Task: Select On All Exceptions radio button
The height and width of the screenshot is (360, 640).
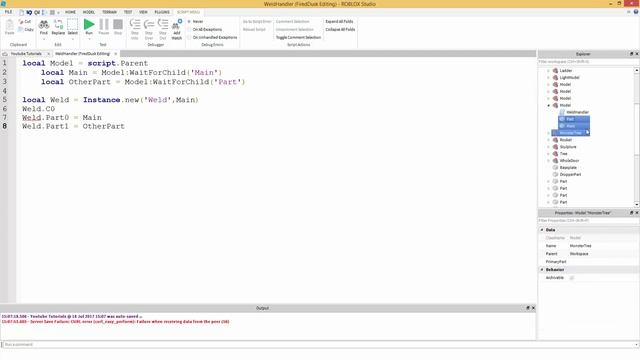Action: pyautogui.click(x=189, y=29)
